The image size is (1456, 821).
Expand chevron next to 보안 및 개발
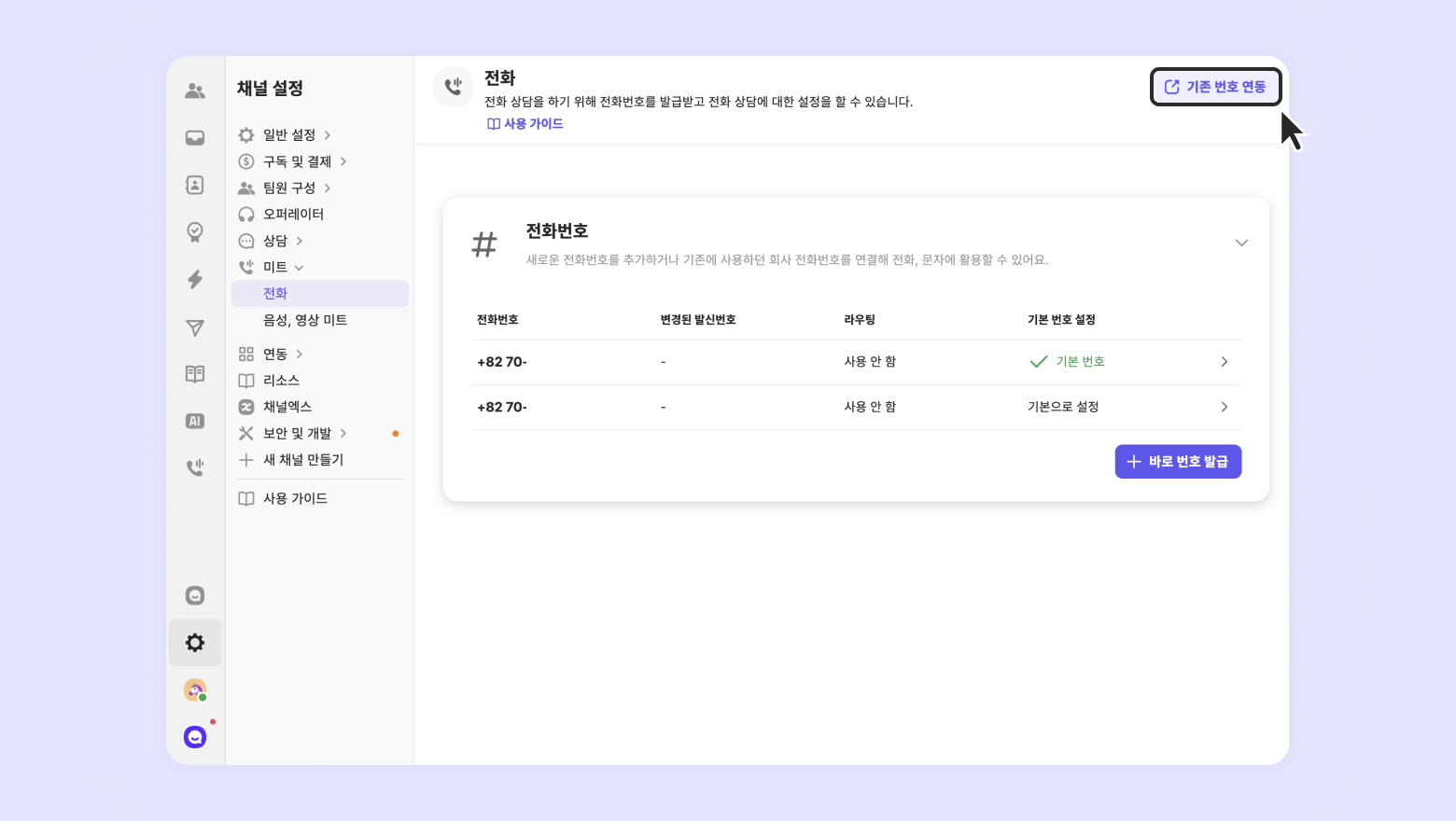tap(343, 433)
